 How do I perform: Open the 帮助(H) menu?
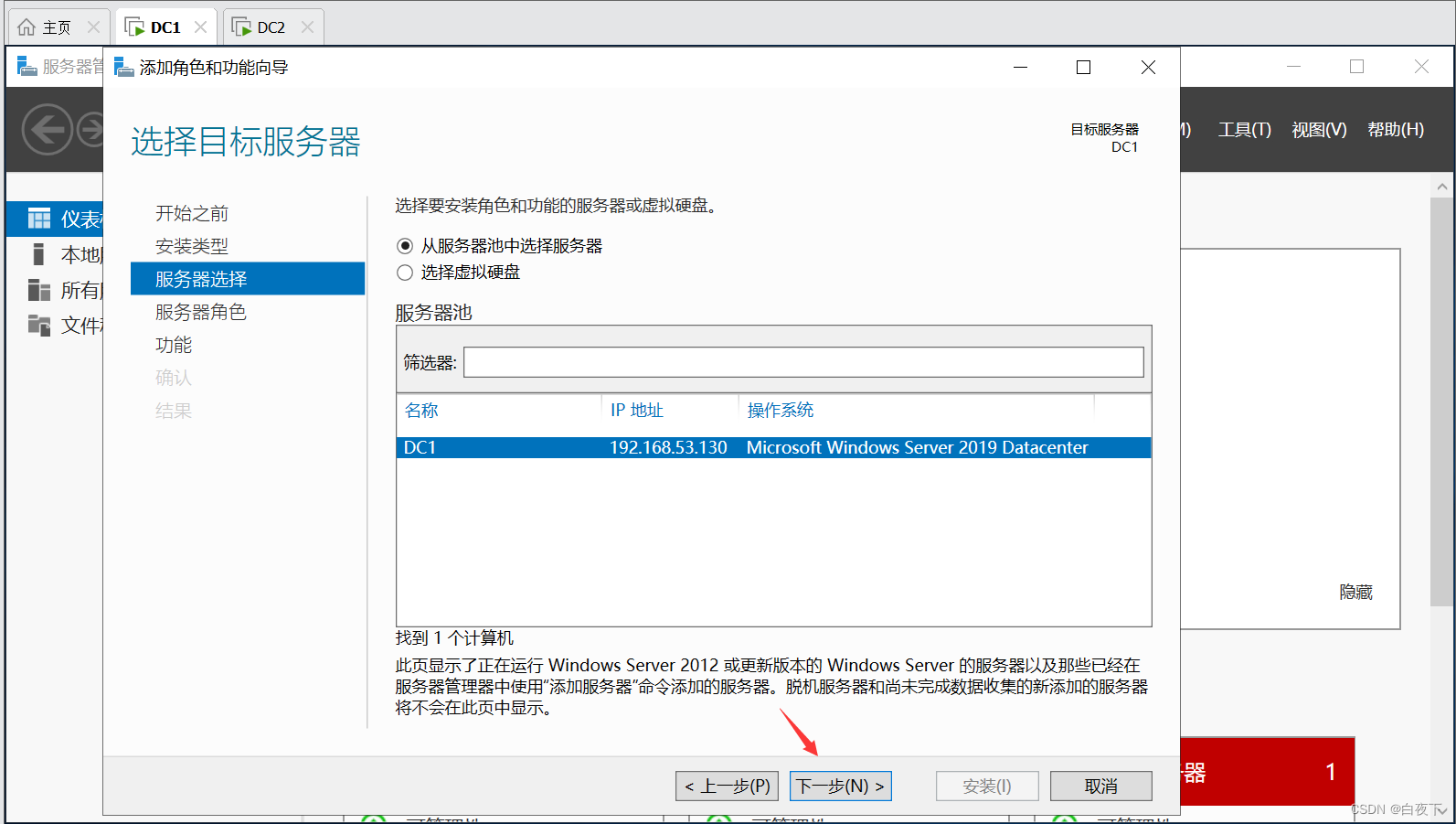tap(1396, 130)
